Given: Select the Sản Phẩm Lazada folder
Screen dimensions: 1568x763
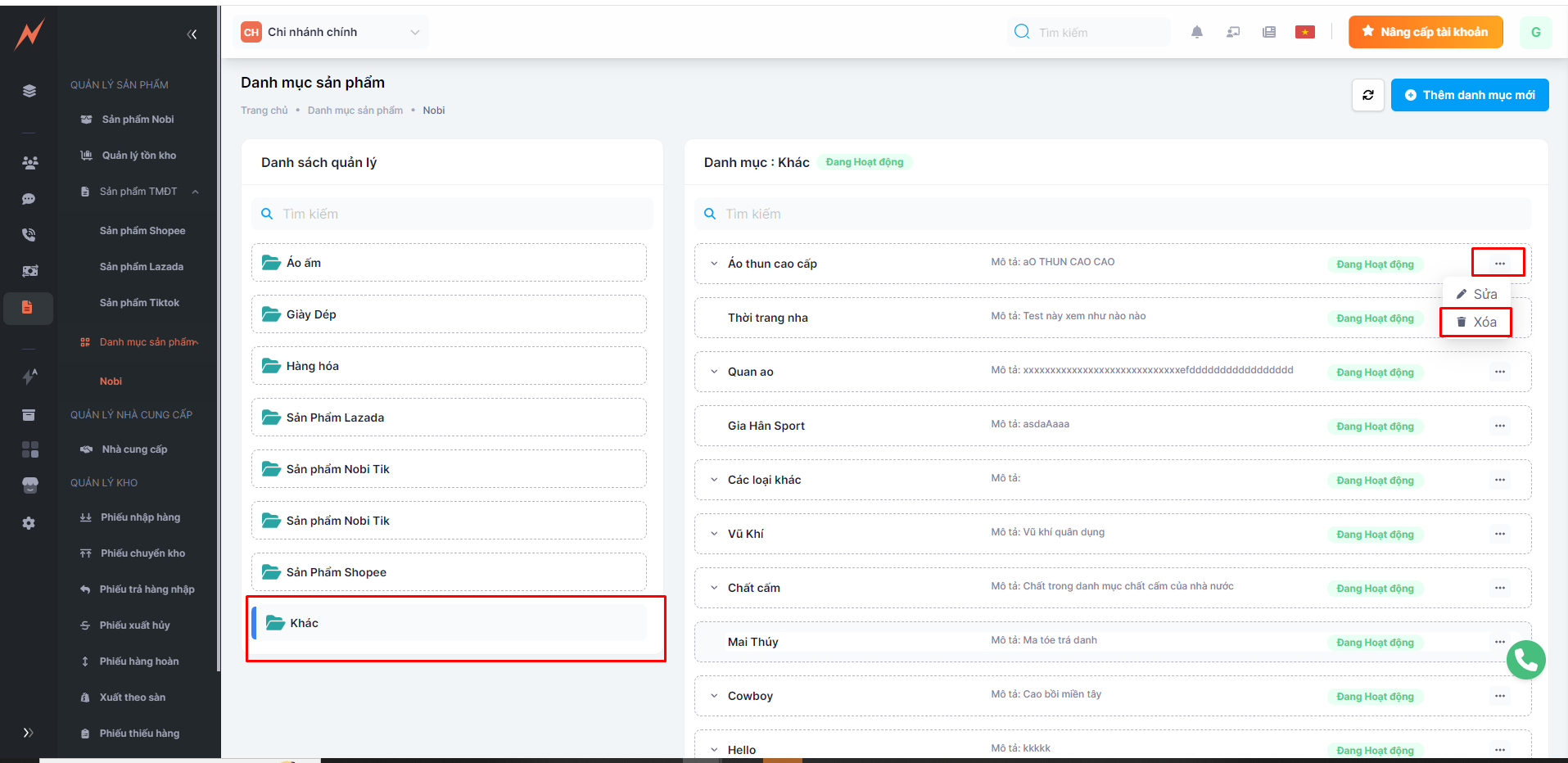Looking at the screenshot, I should [x=449, y=418].
